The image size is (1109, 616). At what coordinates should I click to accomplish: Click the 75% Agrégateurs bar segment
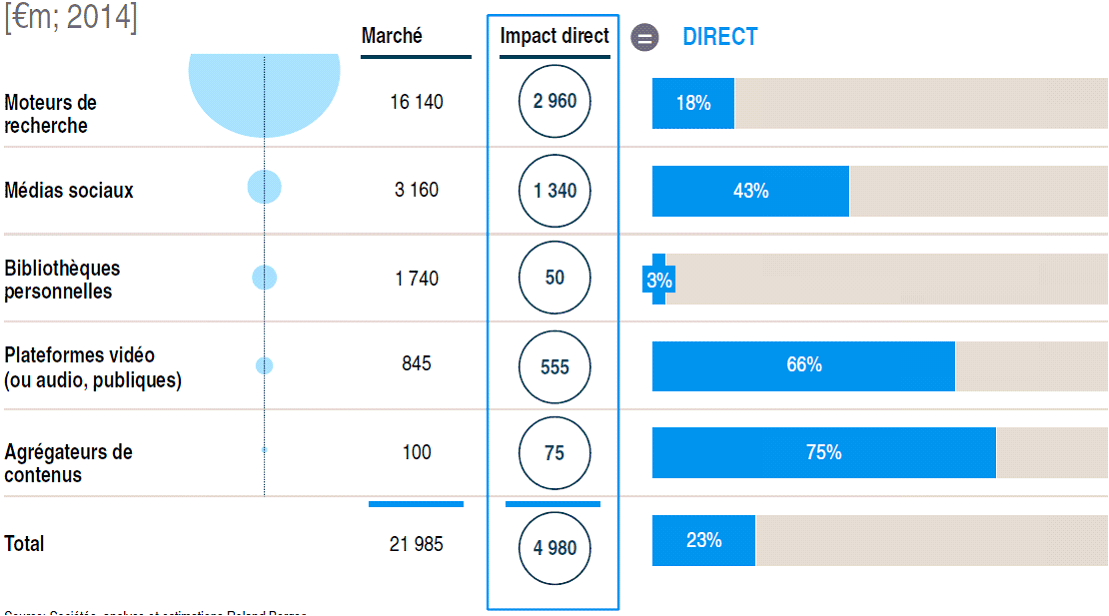823,453
